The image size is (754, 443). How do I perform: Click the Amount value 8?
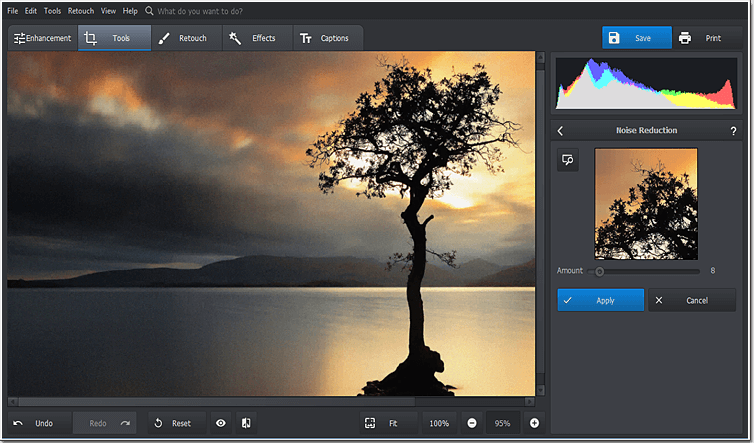point(713,271)
